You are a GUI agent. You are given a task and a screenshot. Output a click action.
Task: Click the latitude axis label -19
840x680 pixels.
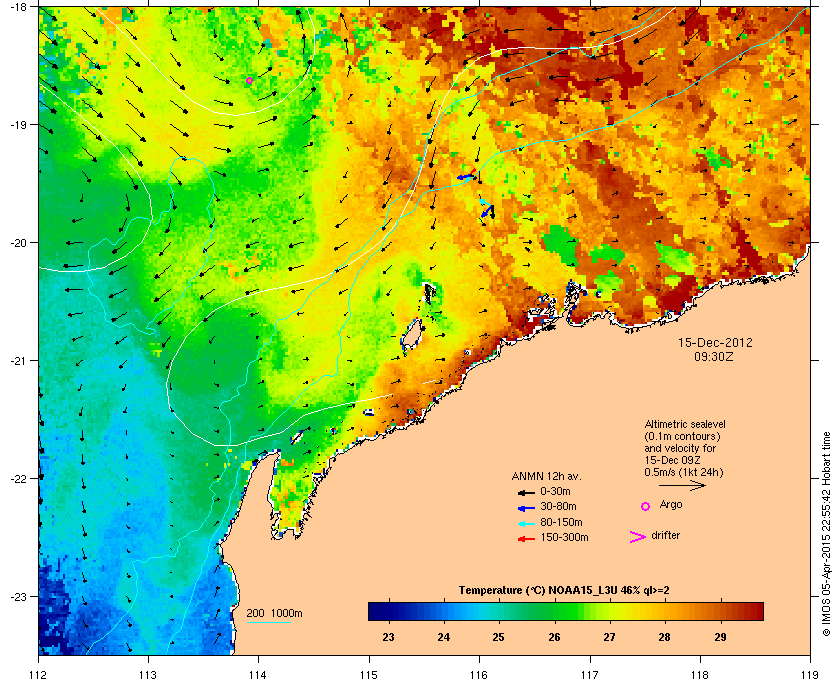pyautogui.click(x=18, y=125)
